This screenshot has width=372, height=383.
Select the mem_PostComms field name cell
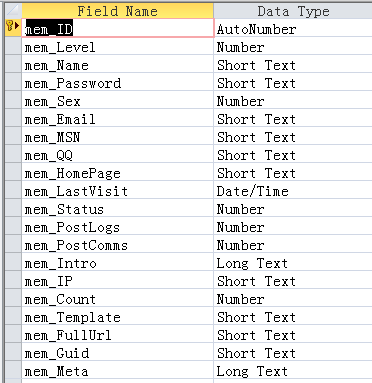pos(118,244)
